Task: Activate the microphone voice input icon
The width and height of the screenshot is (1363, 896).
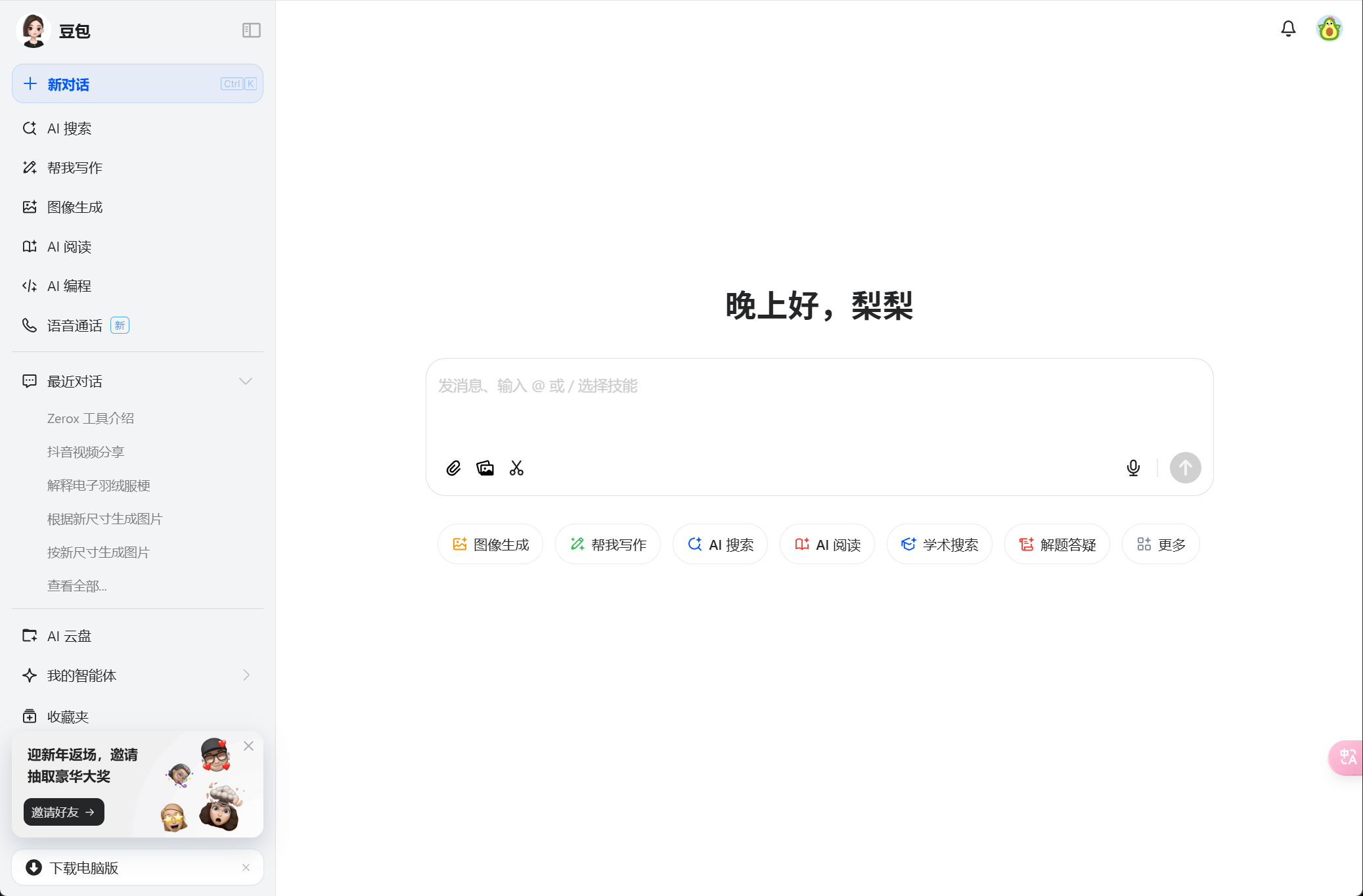Action: [1133, 468]
